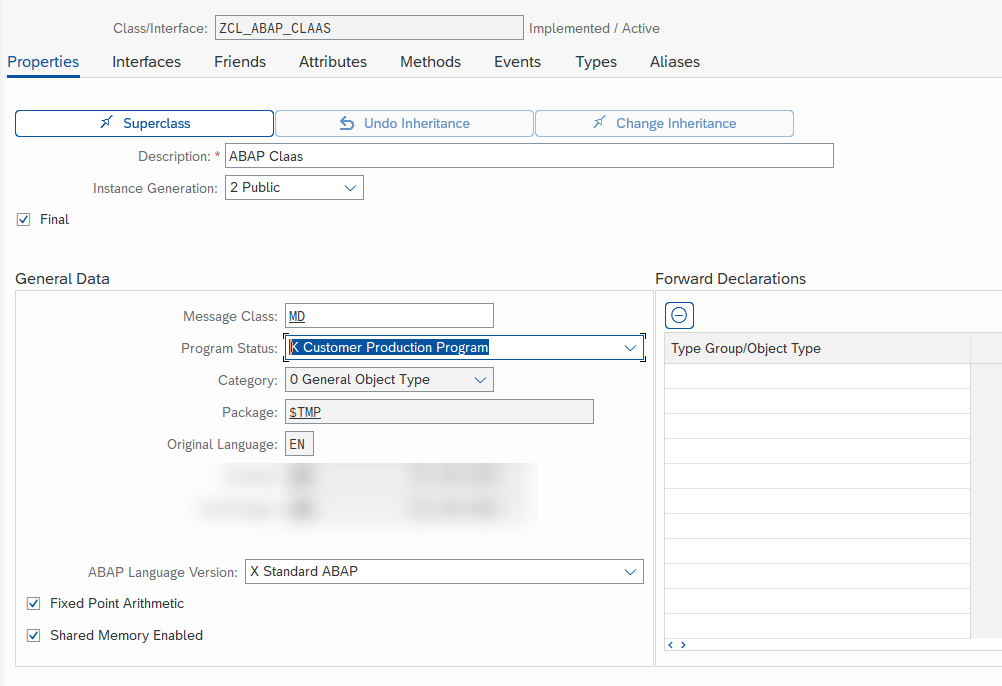Open the Category dropdown list
1002x686 pixels.
[480, 379]
